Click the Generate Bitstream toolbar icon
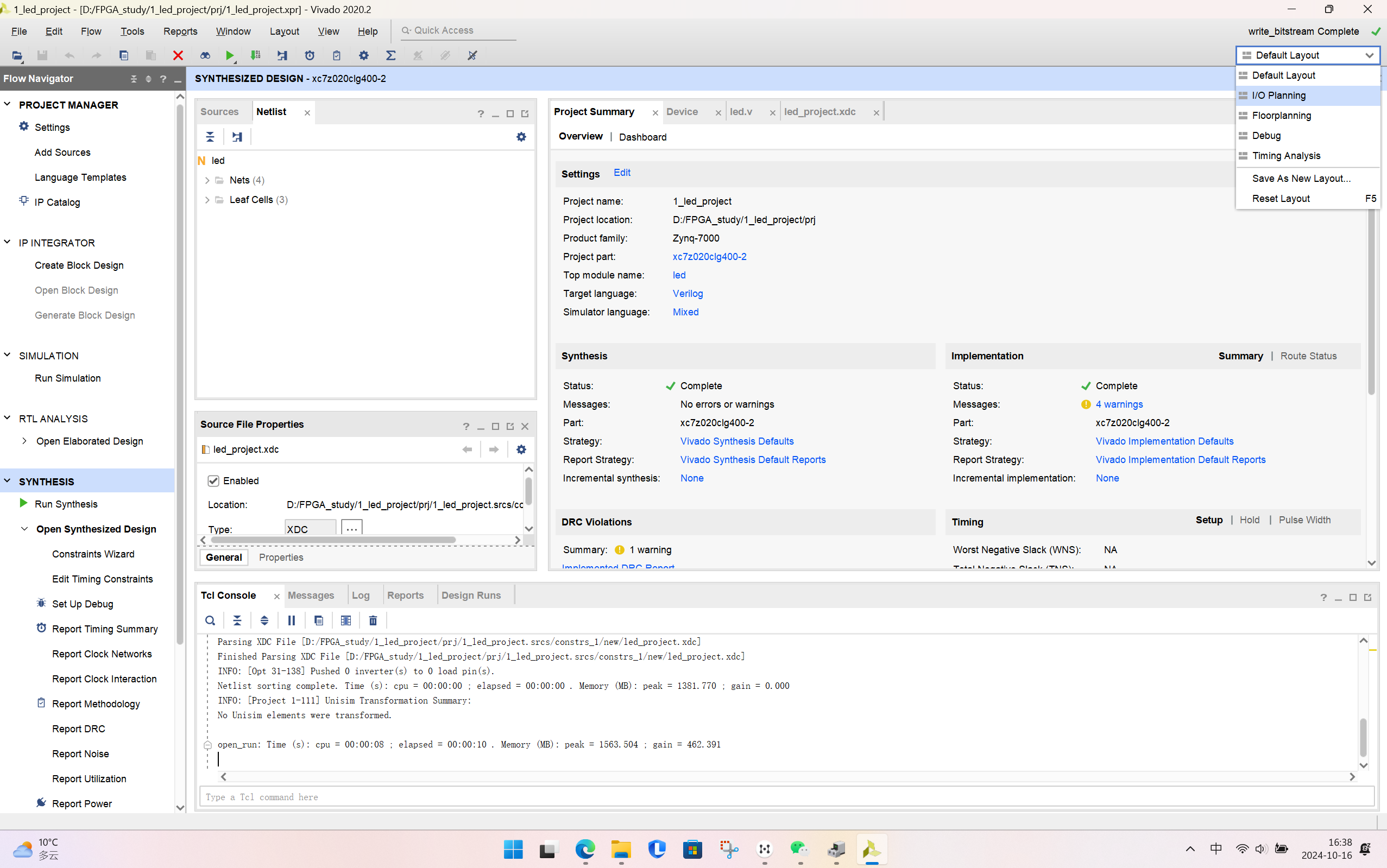Viewport: 1387px width, 868px height. pyautogui.click(x=256, y=55)
